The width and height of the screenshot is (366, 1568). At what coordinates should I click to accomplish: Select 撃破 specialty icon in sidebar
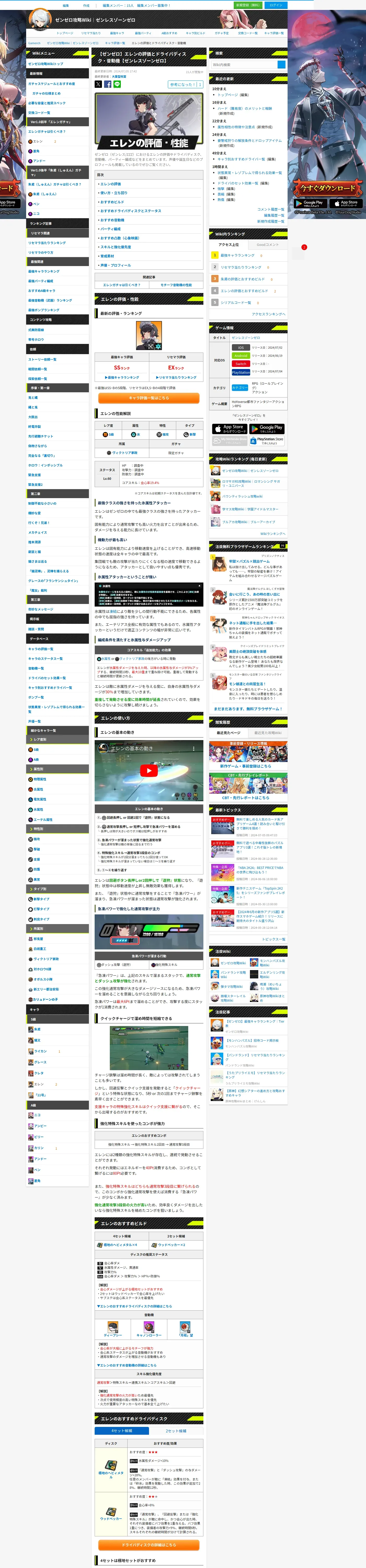click(x=30, y=849)
